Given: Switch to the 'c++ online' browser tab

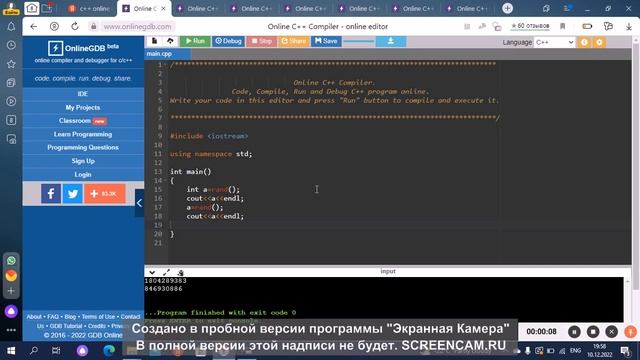Looking at the screenshot, I should (x=89, y=8).
